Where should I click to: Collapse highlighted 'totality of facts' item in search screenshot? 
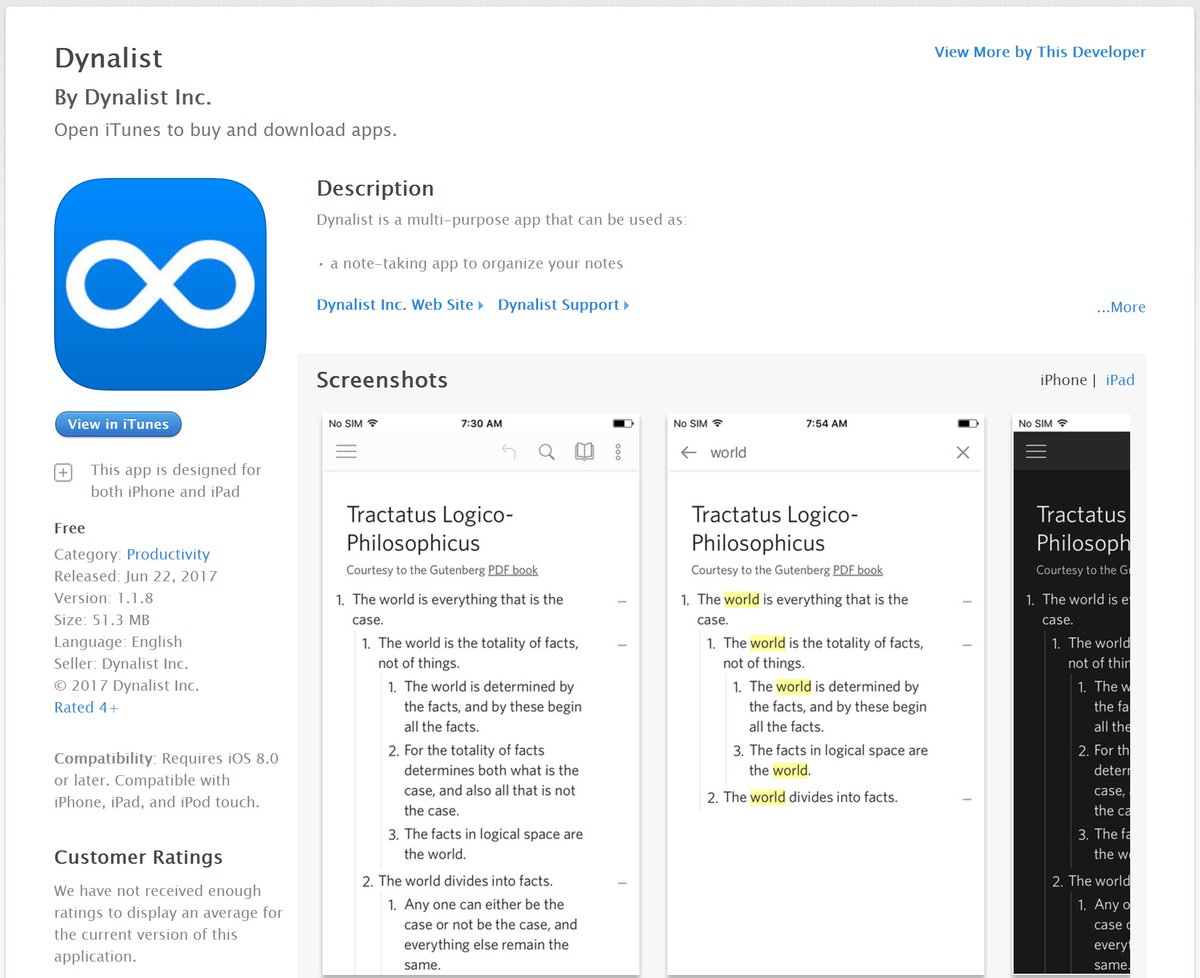coord(967,645)
